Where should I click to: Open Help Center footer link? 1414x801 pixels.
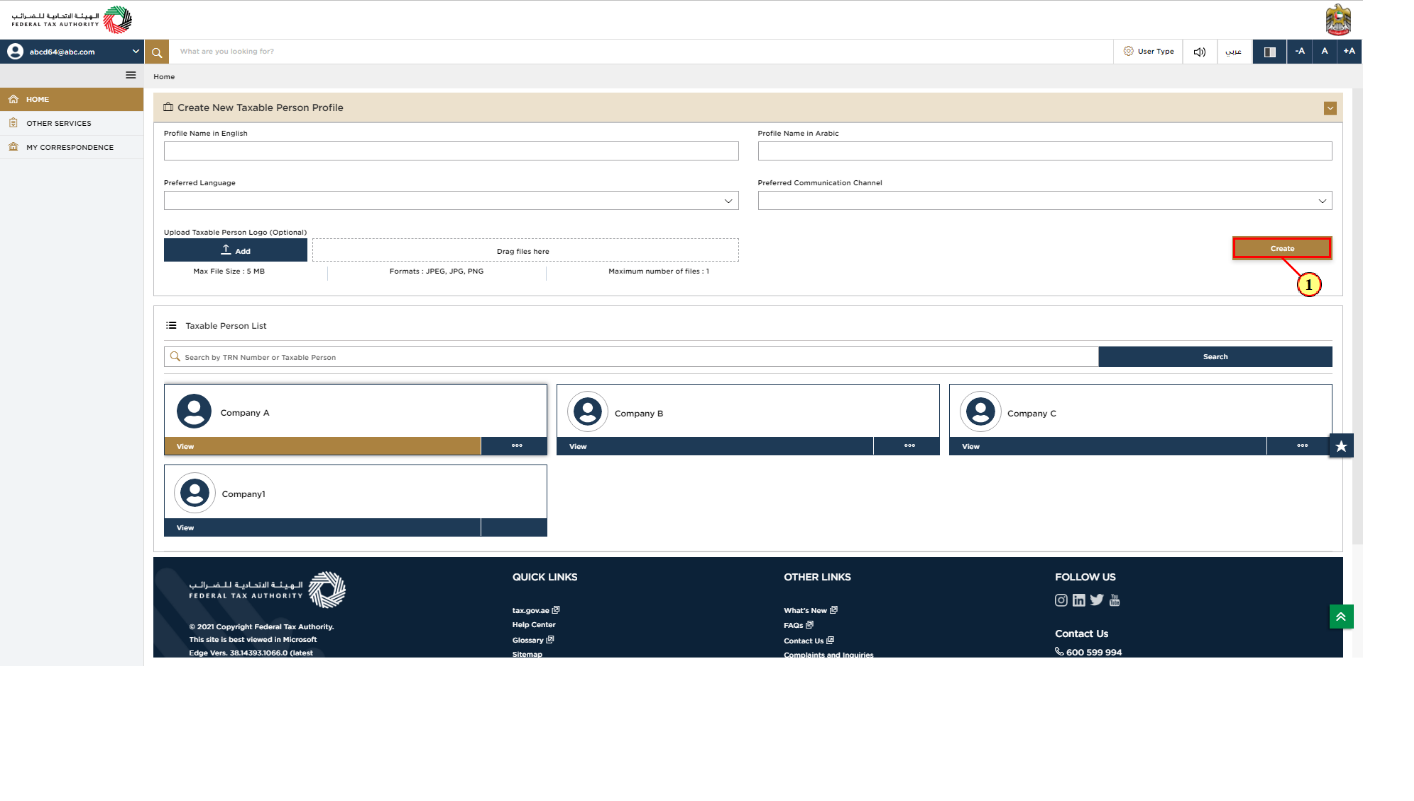534,625
